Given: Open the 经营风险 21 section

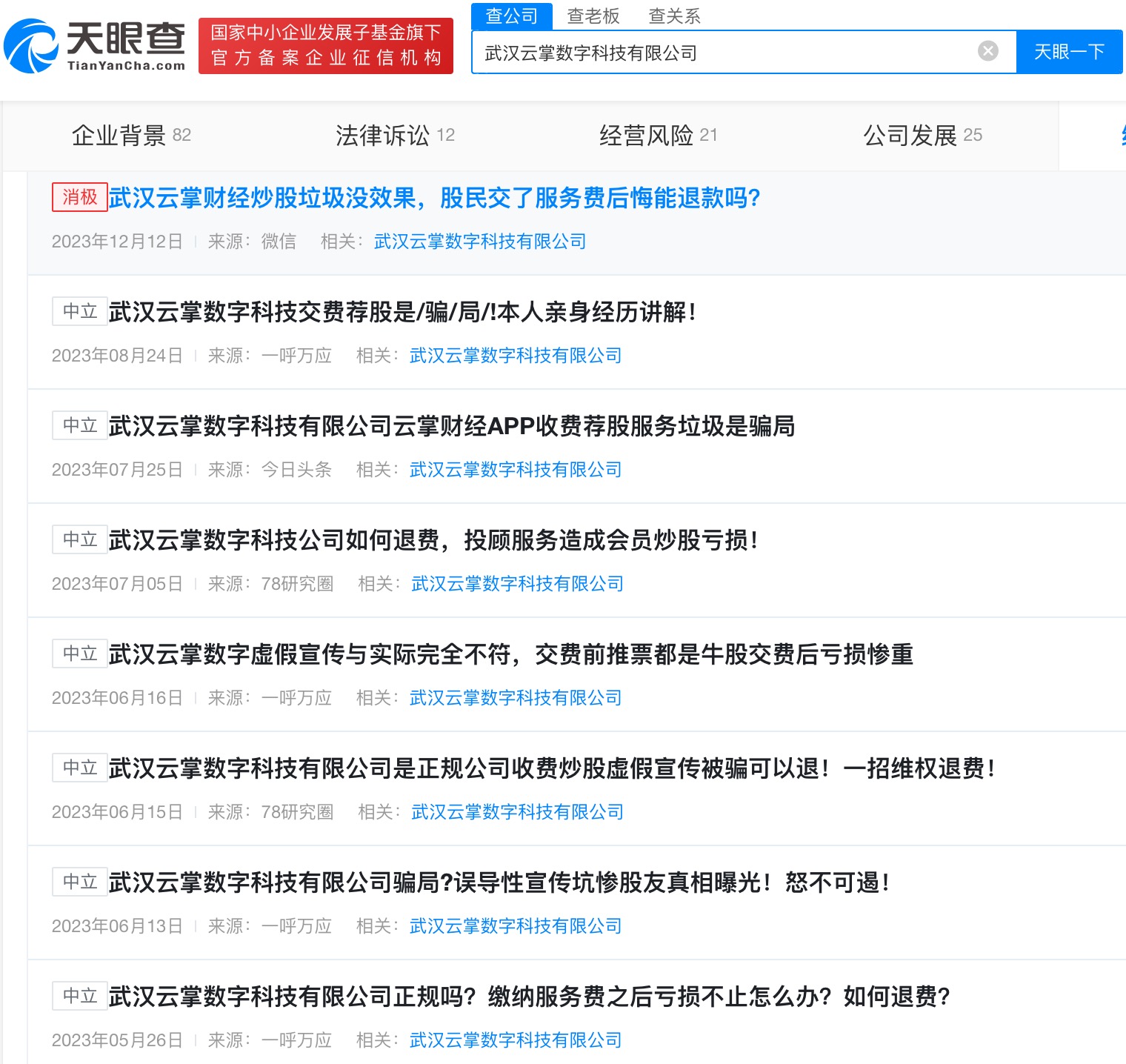Looking at the screenshot, I should 659,136.
